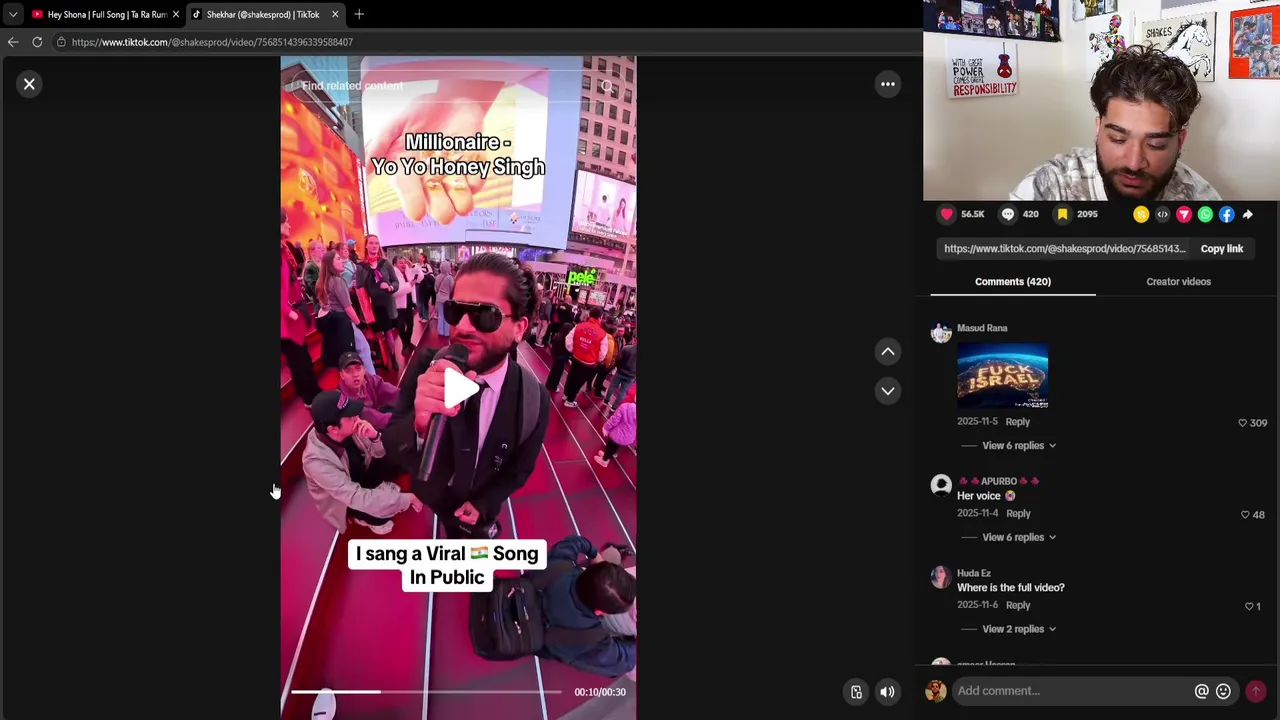Image resolution: width=1280 pixels, height=720 pixels.
Task: Switch to Creator videos tab
Action: click(x=1178, y=282)
